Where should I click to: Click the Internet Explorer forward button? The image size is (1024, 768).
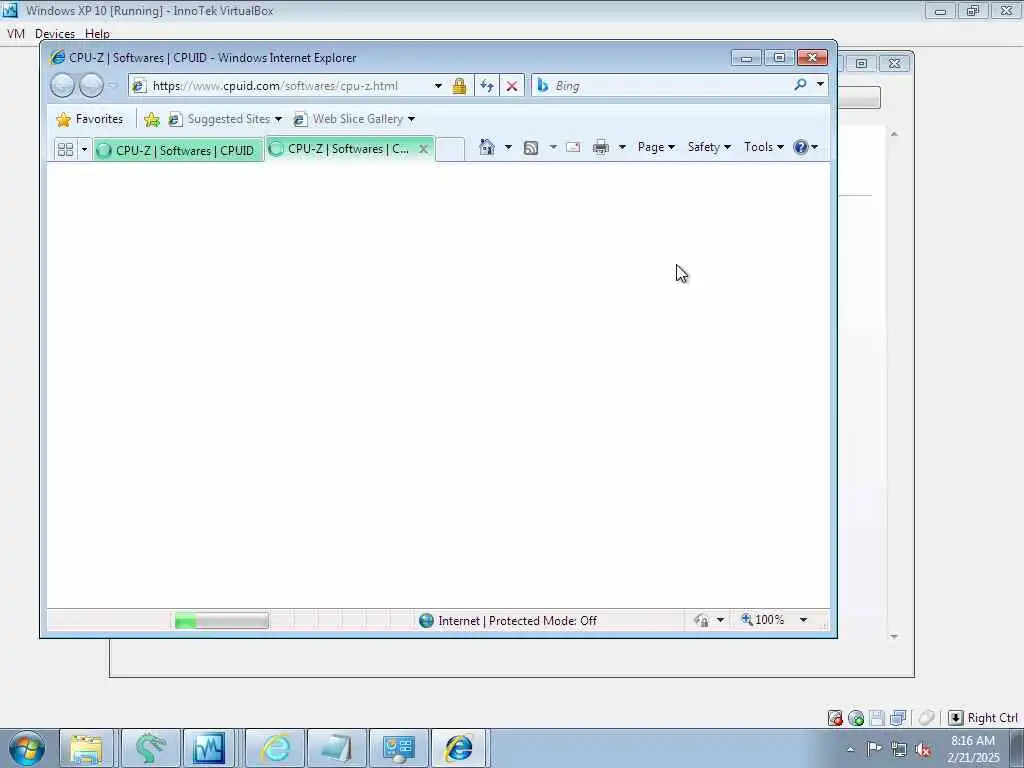(x=91, y=85)
